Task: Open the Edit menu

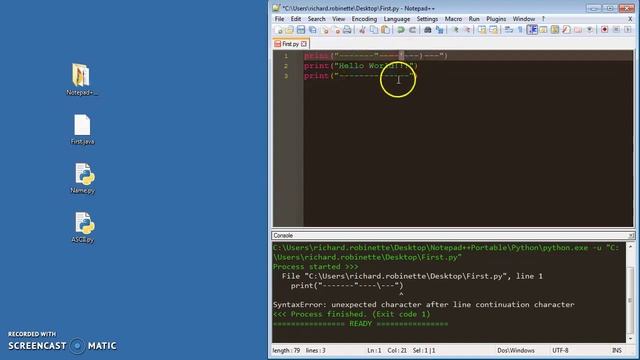Action: (296, 19)
